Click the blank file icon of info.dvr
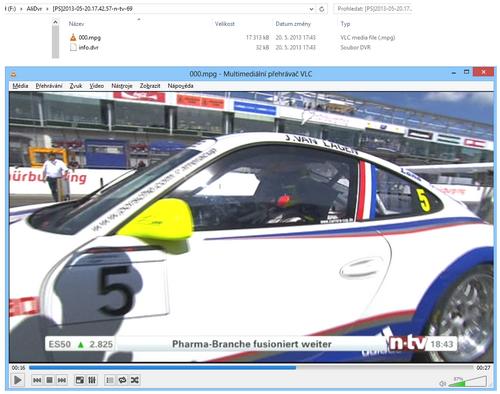 73,47
